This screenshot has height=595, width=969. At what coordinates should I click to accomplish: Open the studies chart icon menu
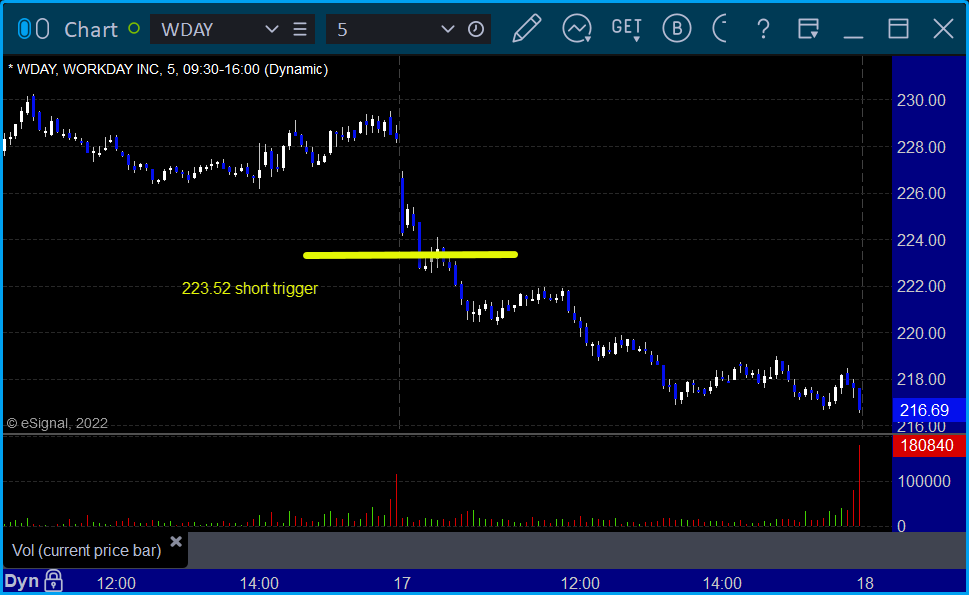click(577, 28)
